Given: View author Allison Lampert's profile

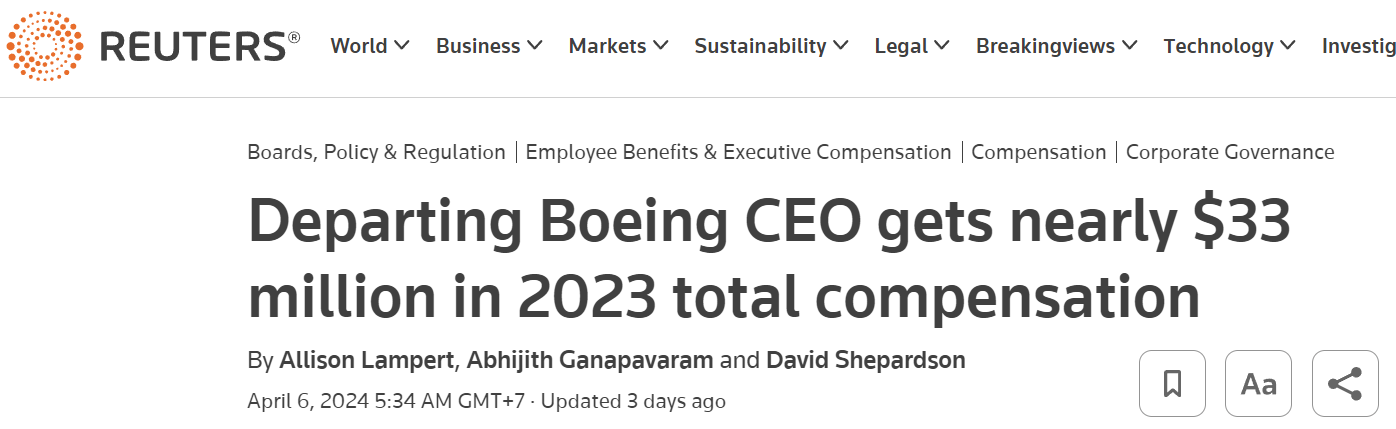Looking at the screenshot, I should 365,360.
